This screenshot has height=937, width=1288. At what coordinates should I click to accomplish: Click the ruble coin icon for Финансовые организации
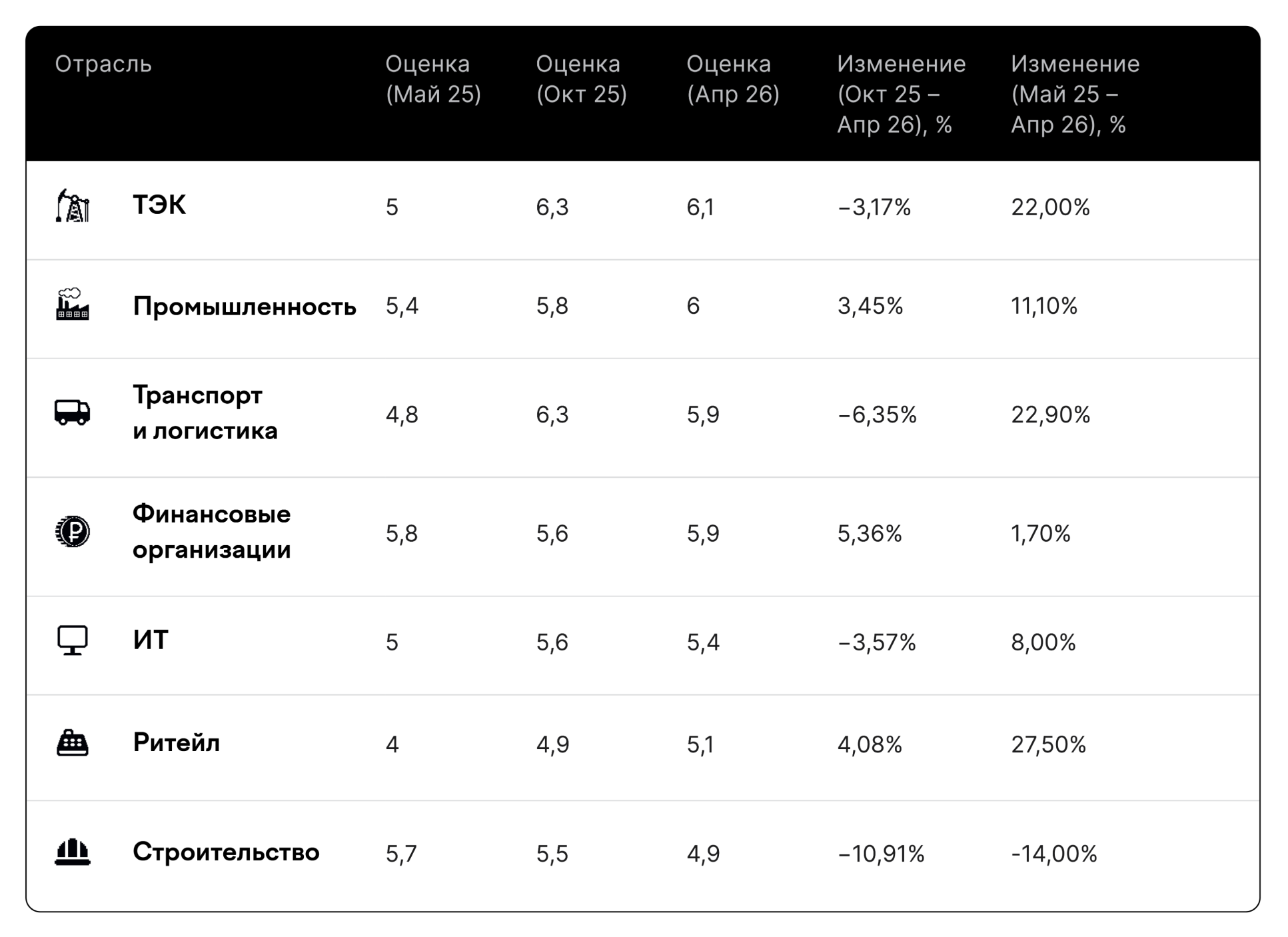click(73, 532)
